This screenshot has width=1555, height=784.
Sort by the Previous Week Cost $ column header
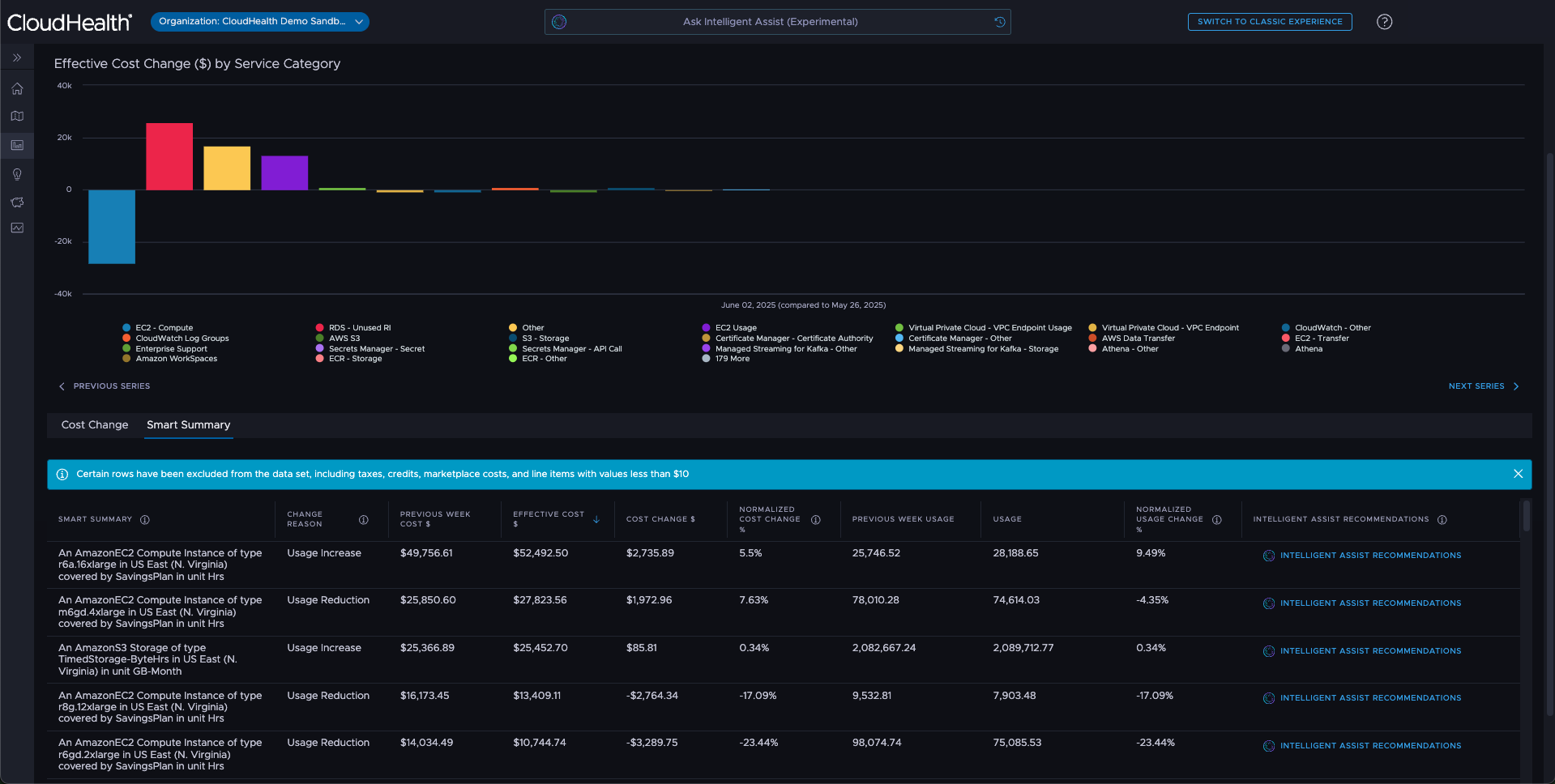click(x=435, y=519)
